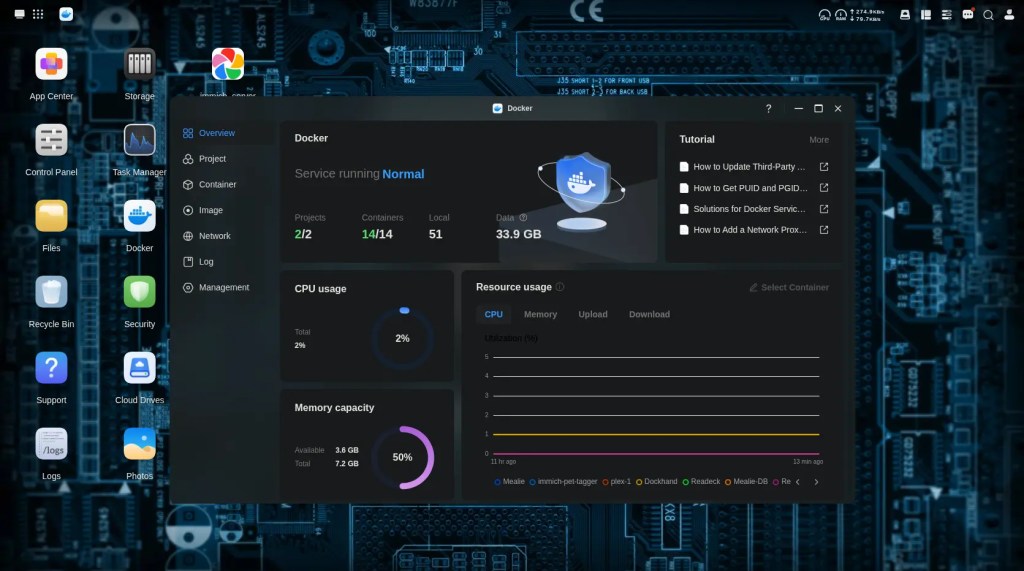Open tutorial 'How to Add a Network Prox...'
Viewport: 1024px width, 571px height.
750,230
